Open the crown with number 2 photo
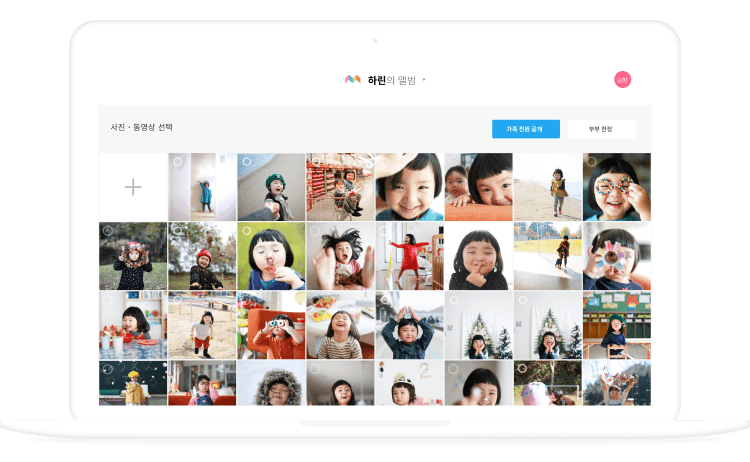 click(409, 384)
